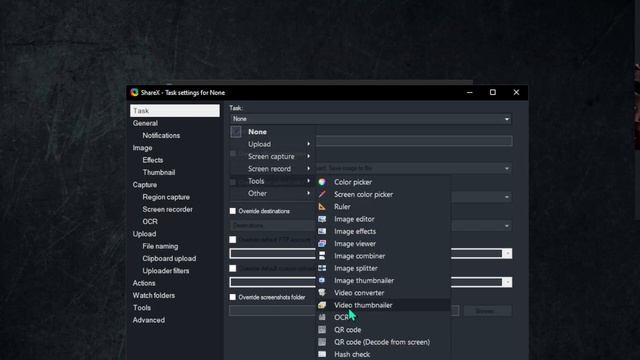Viewport: 640px width, 360px height.
Task: Choose Video thumbnailer menu entry
Action: click(363, 305)
